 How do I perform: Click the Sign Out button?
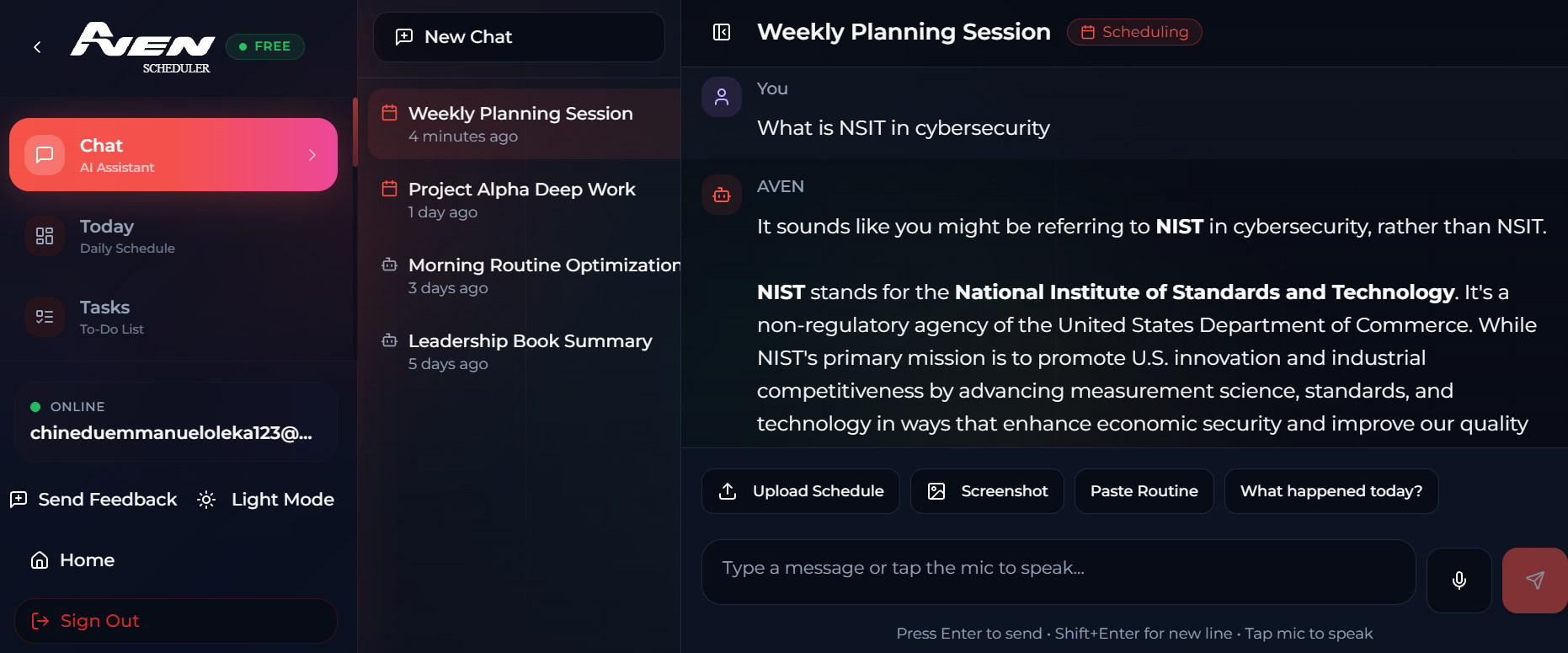pyautogui.click(x=176, y=621)
